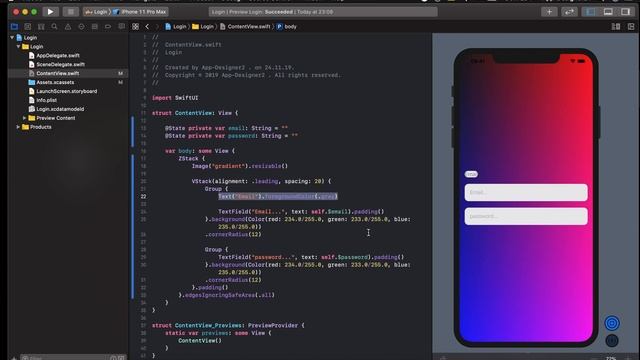Open the Source Control navigator
Image resolution: width=640 pixels, height=360 pixels.
28,27
